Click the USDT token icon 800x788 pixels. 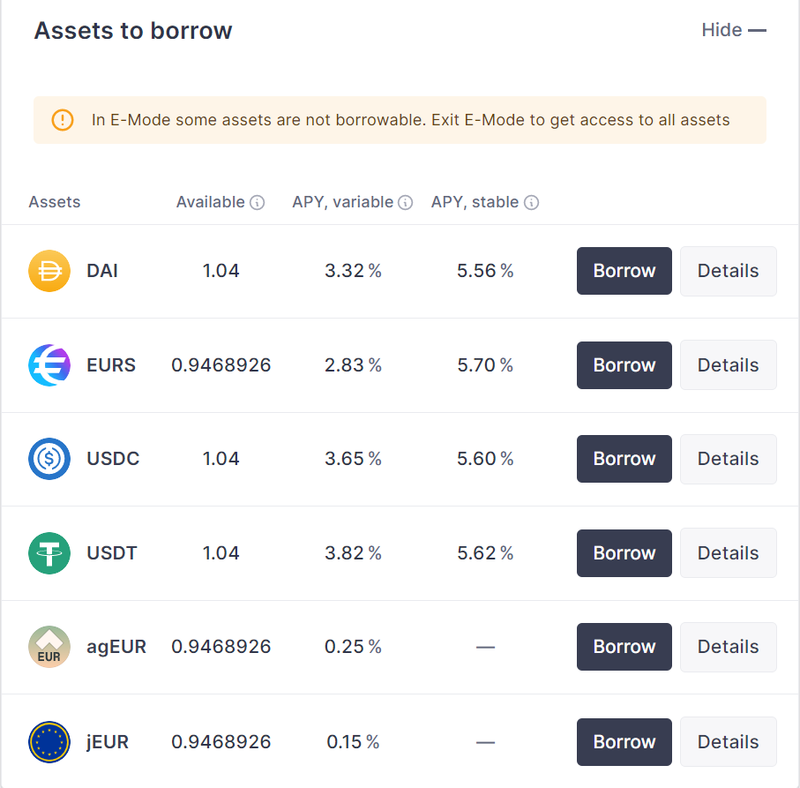[49, 553]
